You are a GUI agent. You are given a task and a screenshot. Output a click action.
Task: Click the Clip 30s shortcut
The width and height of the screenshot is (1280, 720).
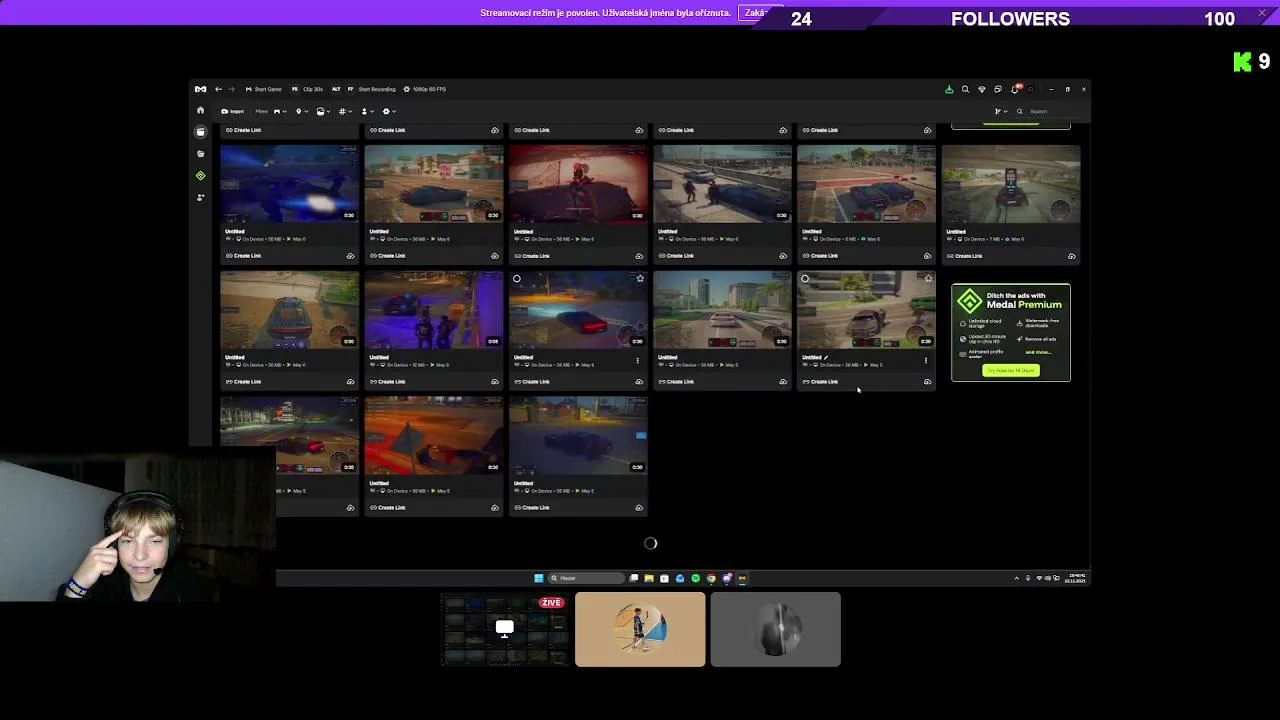pyautogui.click(x=307, y=89)
